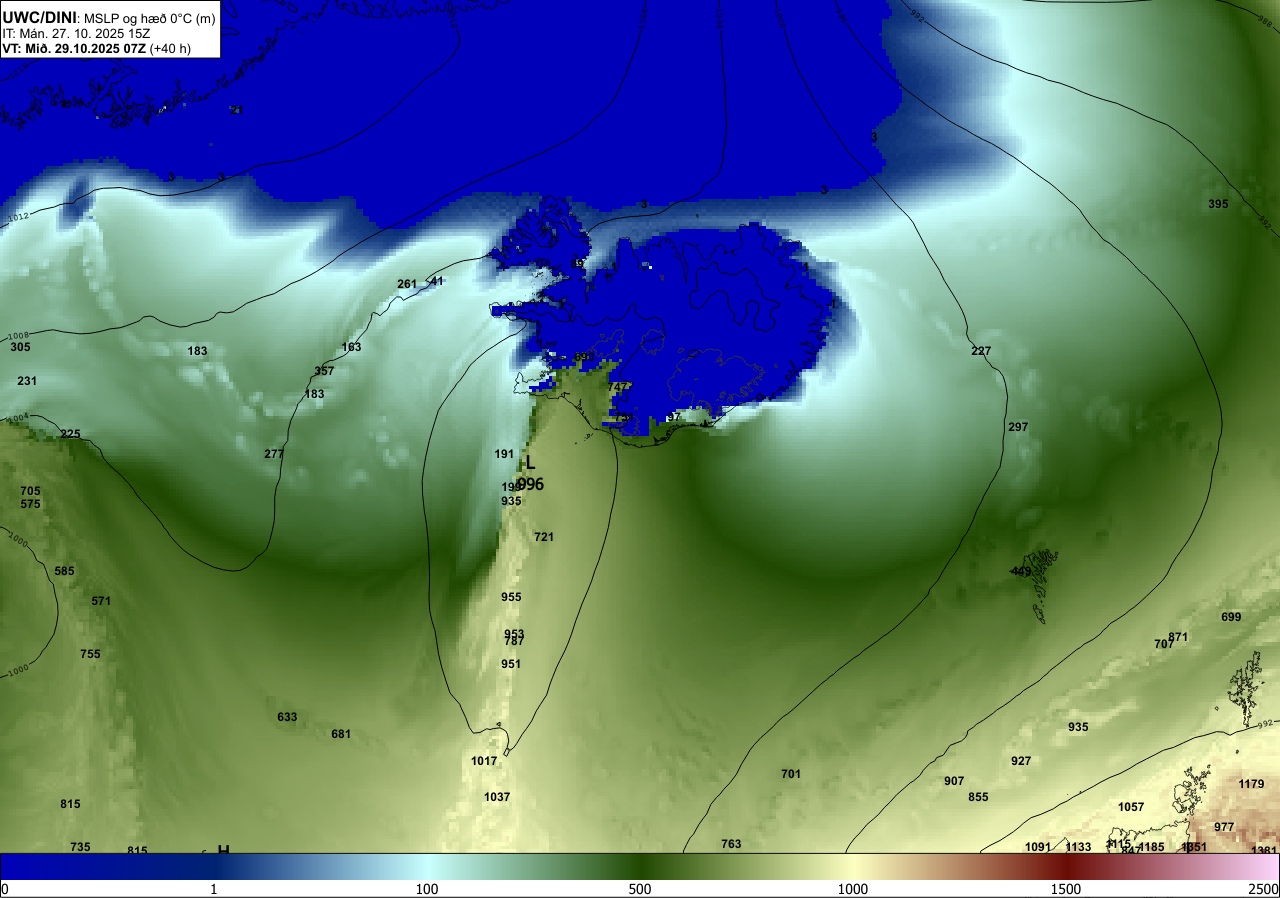Viewport: 1280px width, 898px height.
Task: Click the 585 height value
Action: tap(65, 571)
